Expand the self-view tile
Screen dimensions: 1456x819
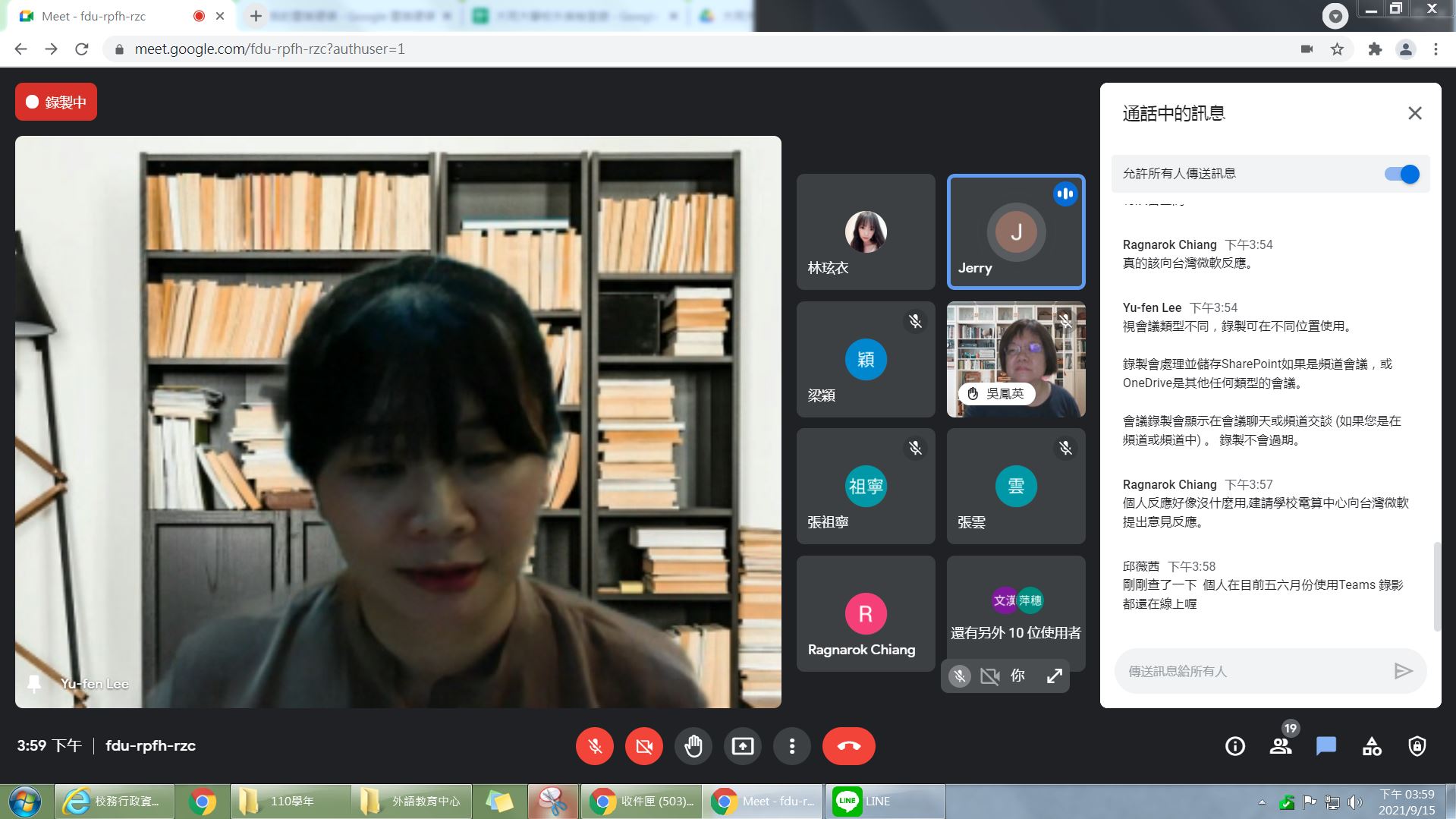coord(1055,676)
